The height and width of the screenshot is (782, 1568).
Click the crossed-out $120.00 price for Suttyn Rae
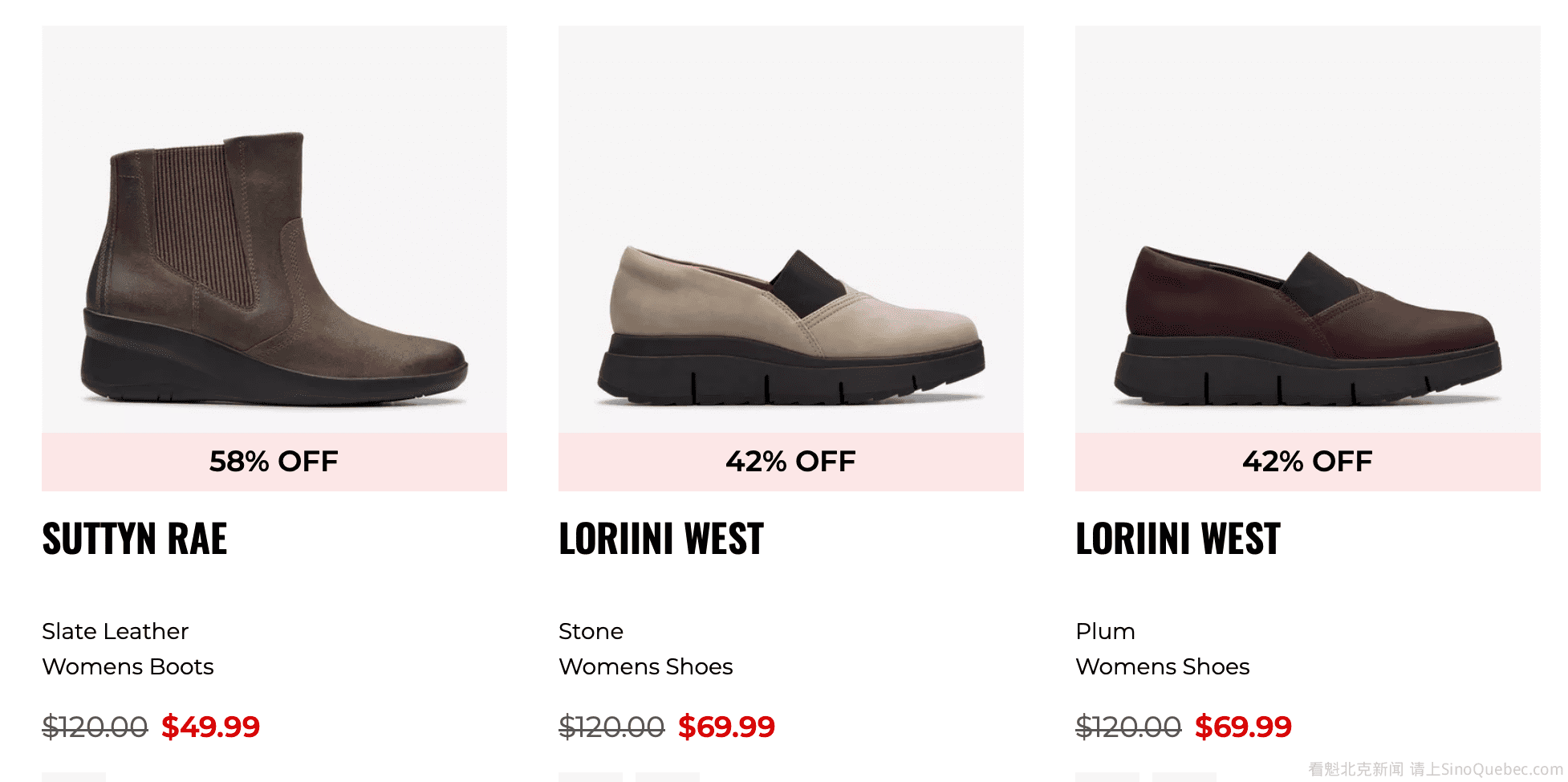pyautogui.click(x=95, y=727)
